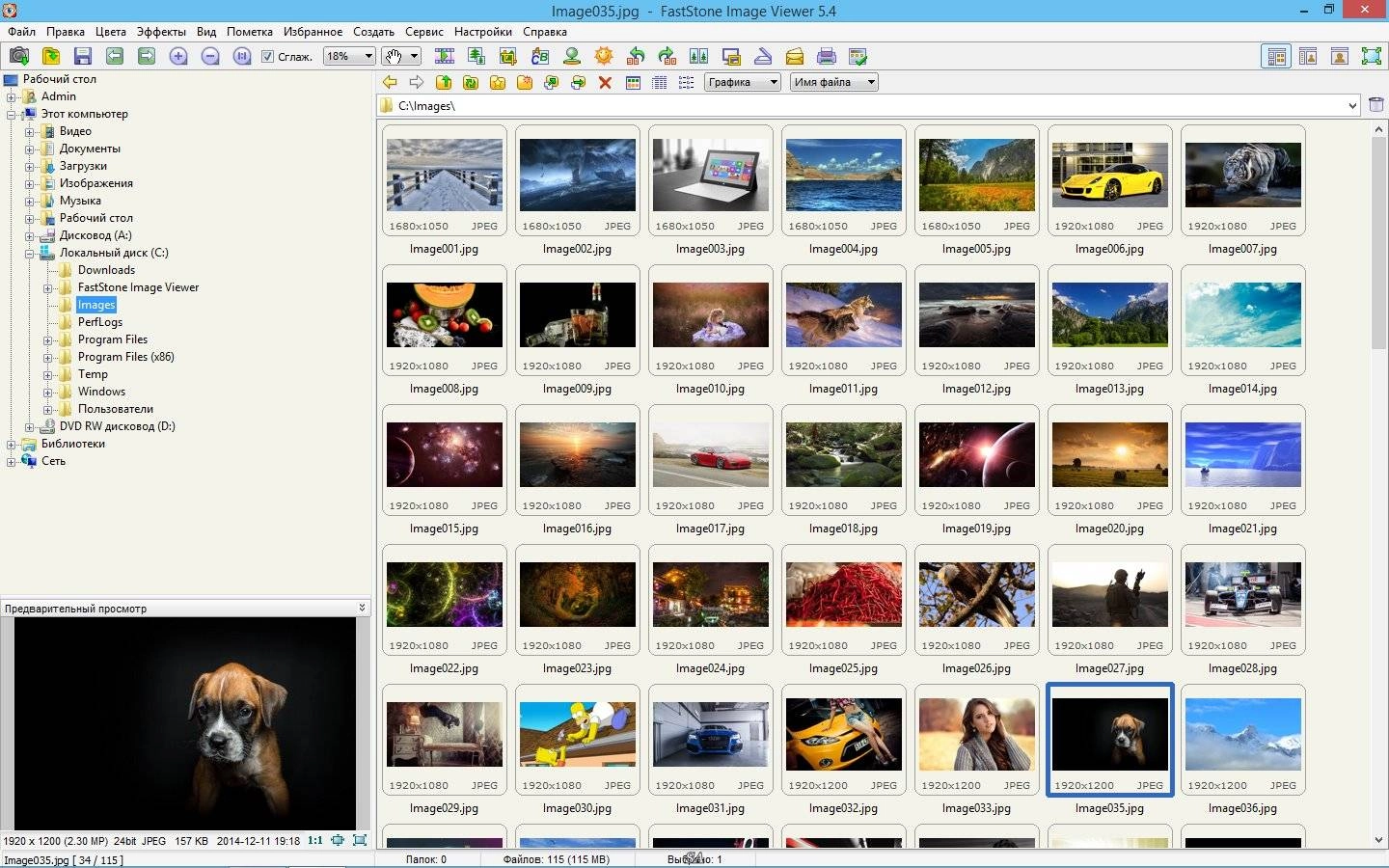Select the Сеть tree item
The image size is (1389, 868).
pos(53,461)
